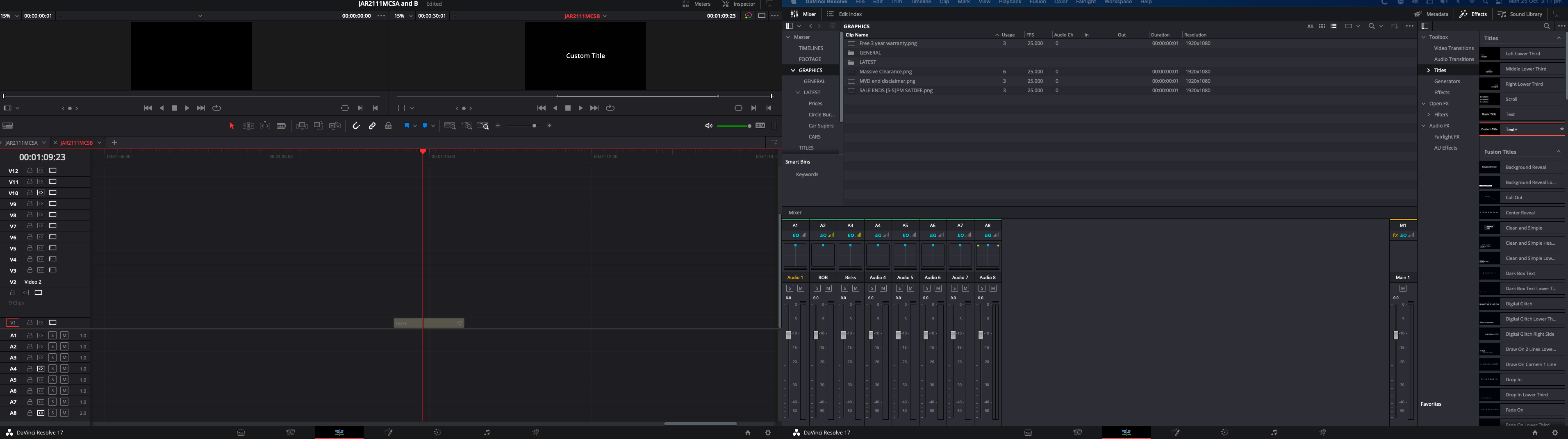Select the Blade Edit Mode tool
This screenshot has width=1568, height=439.
pyautogui.click(x=281, y=126)
